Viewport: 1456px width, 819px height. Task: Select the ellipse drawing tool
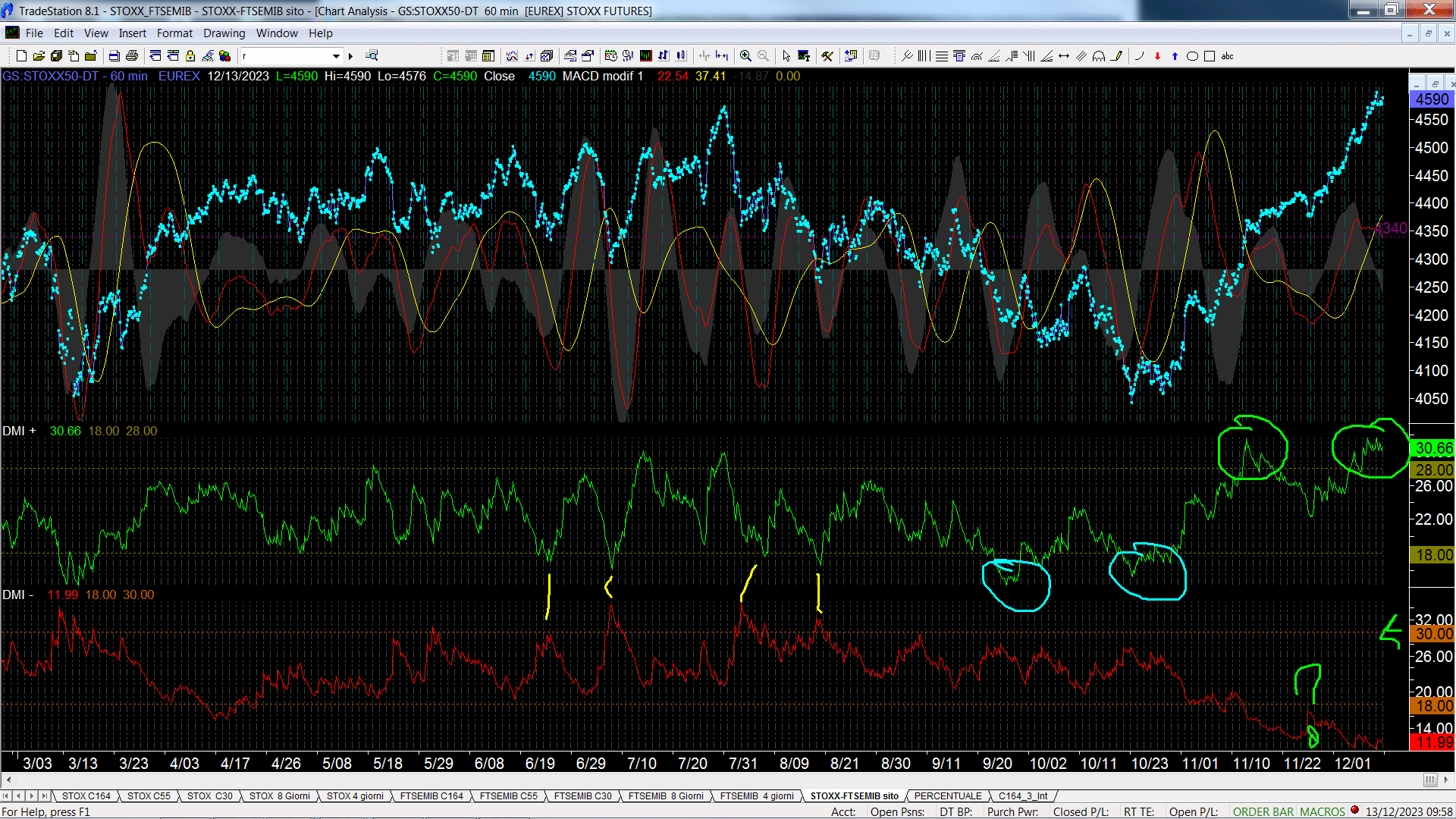tap(1192, 56)
